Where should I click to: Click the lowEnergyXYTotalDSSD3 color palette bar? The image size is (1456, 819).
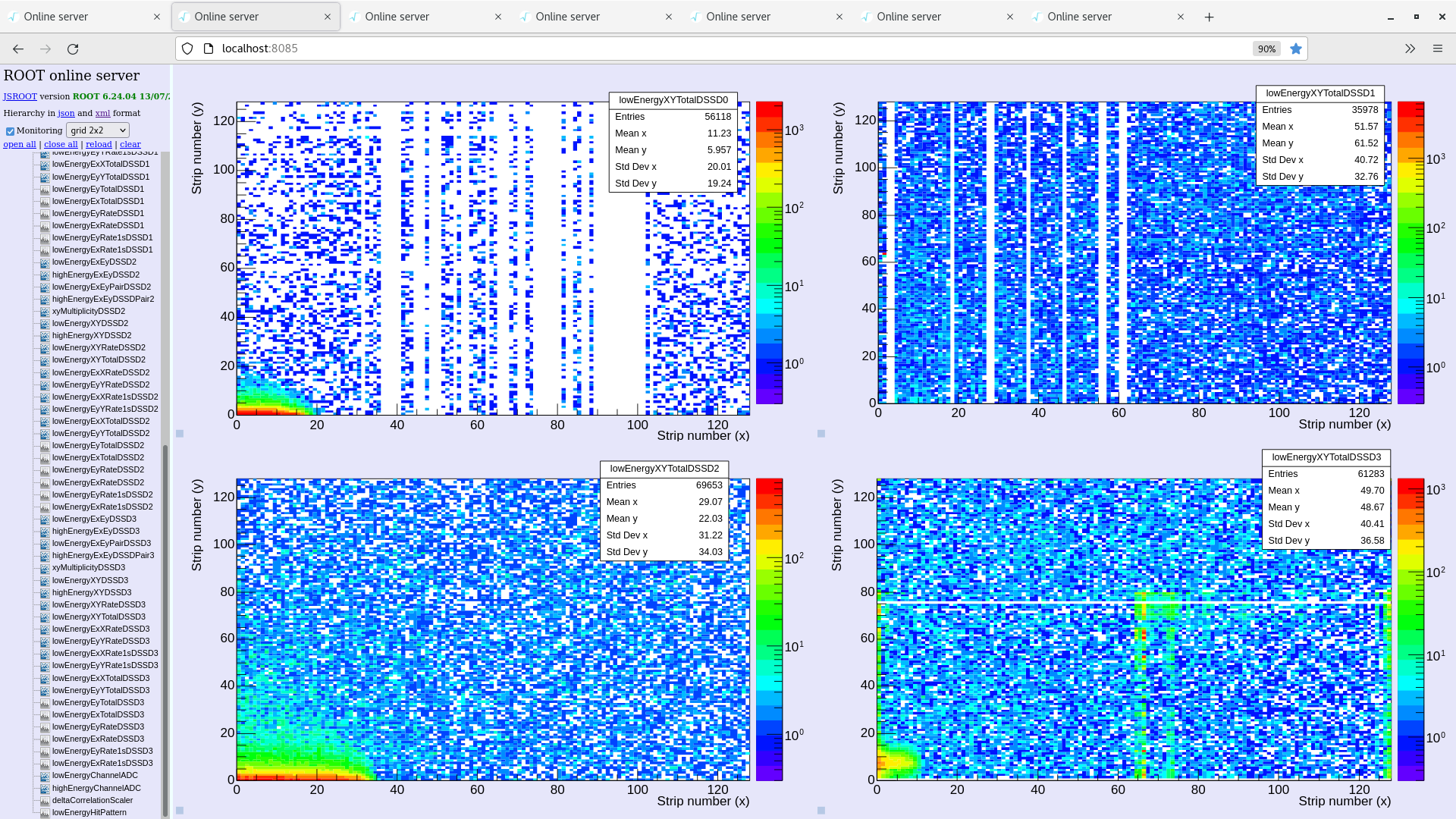1411,629
